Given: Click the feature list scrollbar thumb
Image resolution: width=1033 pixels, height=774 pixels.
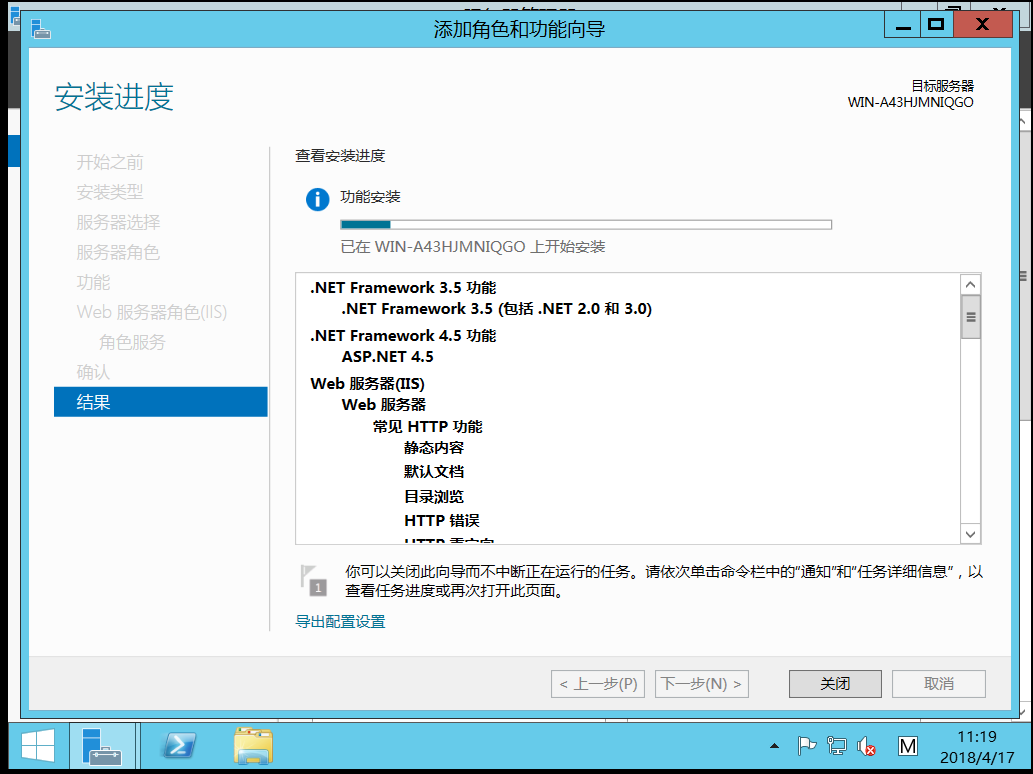Looking at the screenshot, I should [970, 317].
